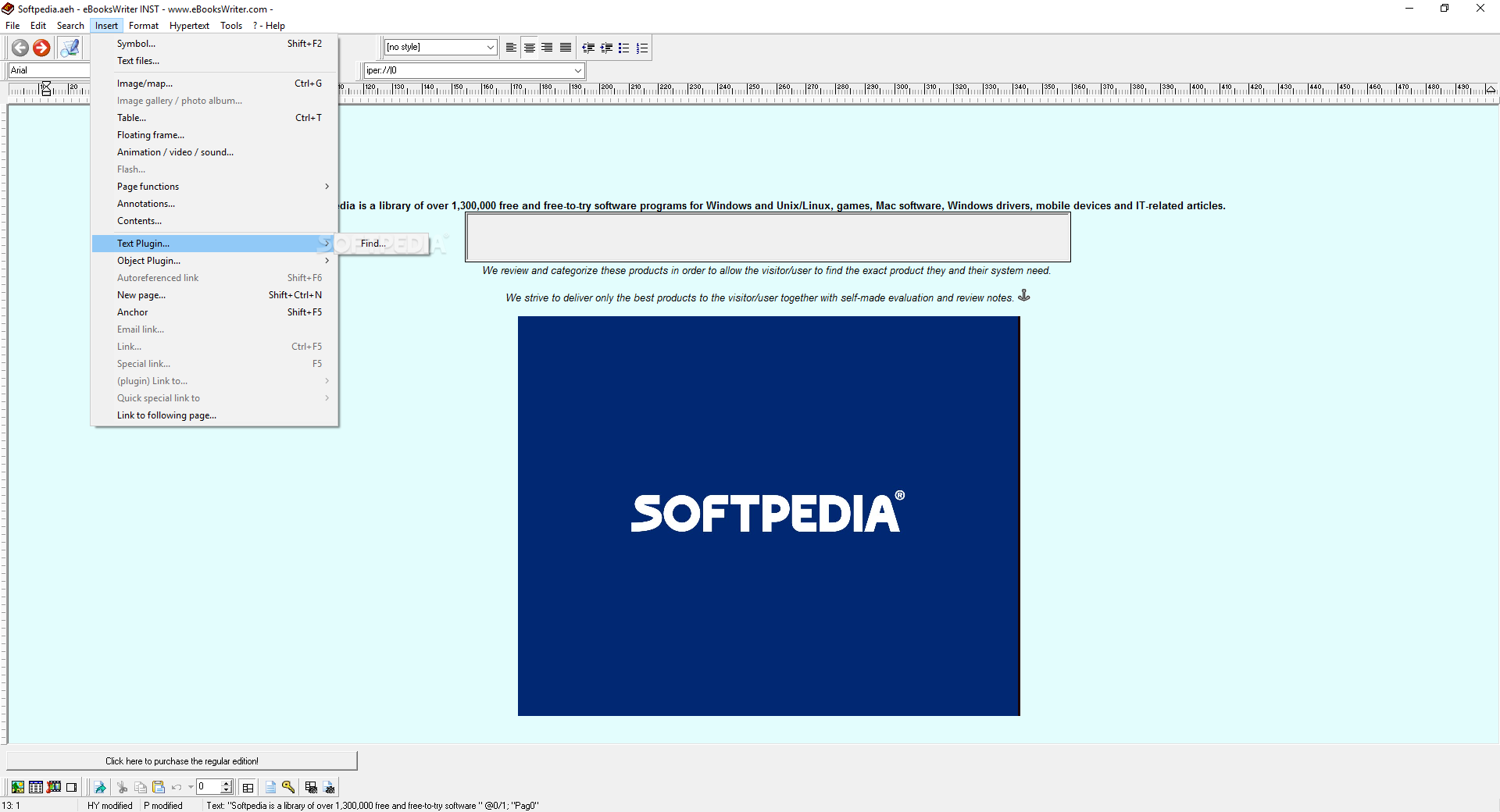
Task: Choose Symbol... from the Insert menu
Action: [215, 44]
